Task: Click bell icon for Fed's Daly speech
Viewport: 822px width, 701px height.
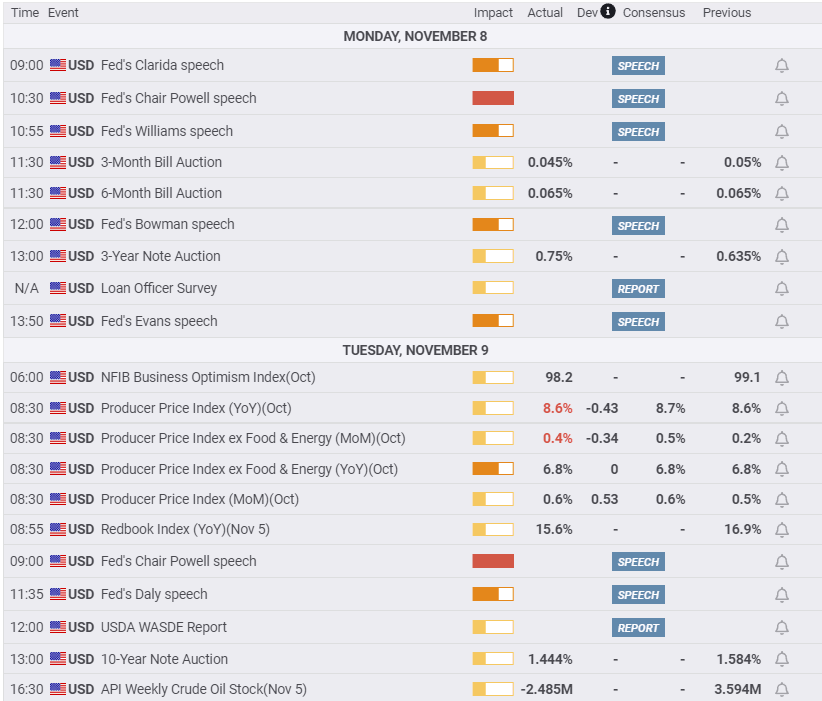Action: [782, 595]
